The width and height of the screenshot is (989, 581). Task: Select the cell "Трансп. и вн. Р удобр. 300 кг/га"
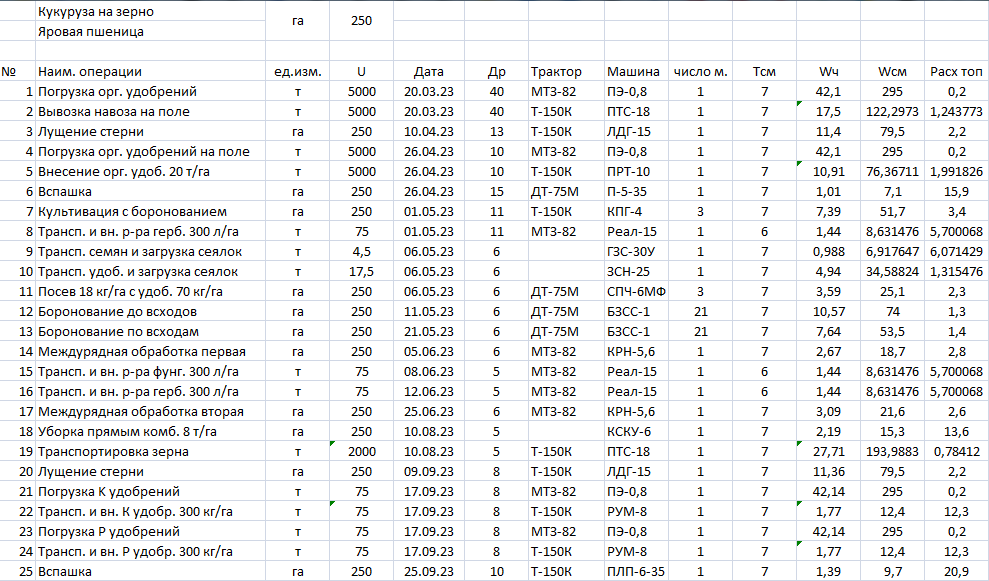tap(150, 552)
